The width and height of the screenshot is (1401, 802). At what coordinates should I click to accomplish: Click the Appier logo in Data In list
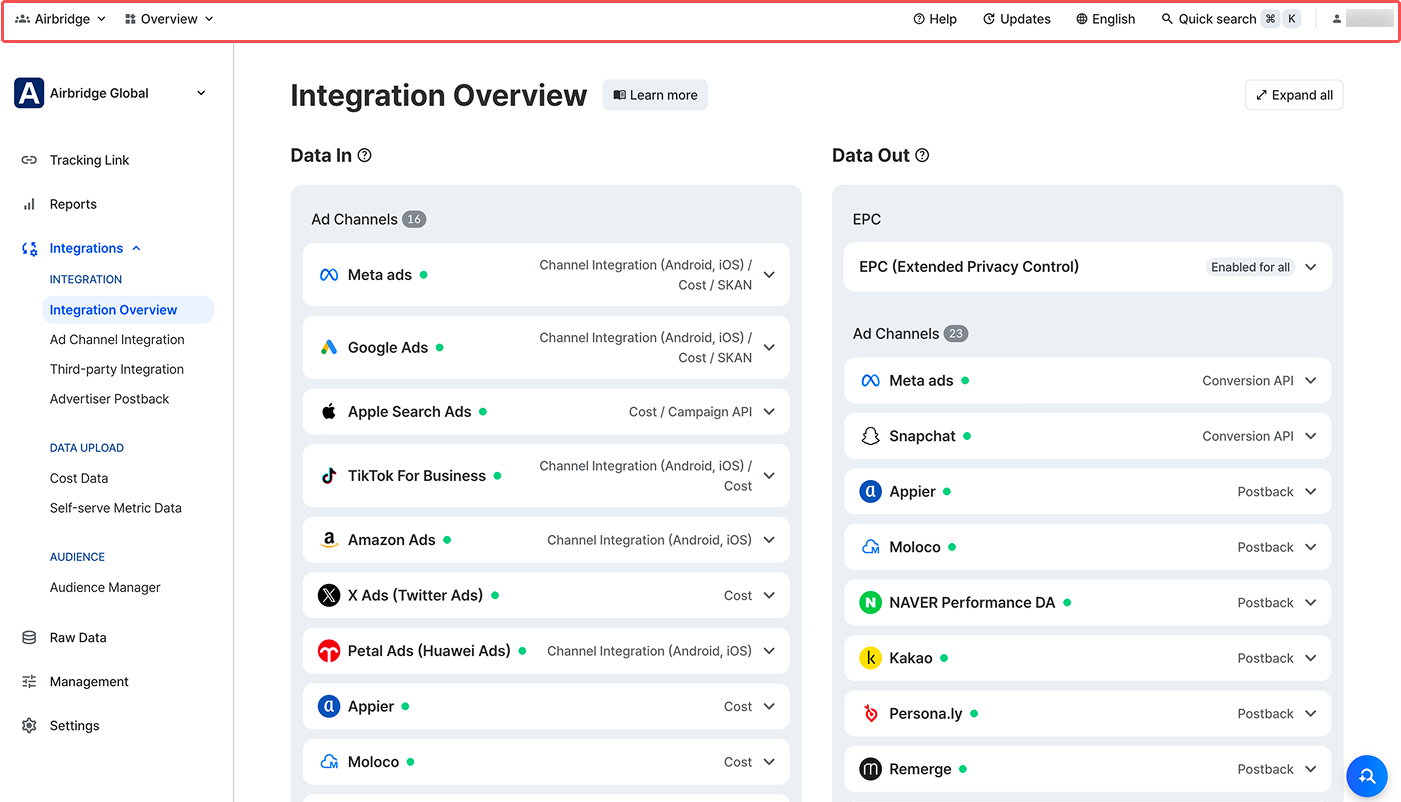pyautogui.click(x=329, y=706)
